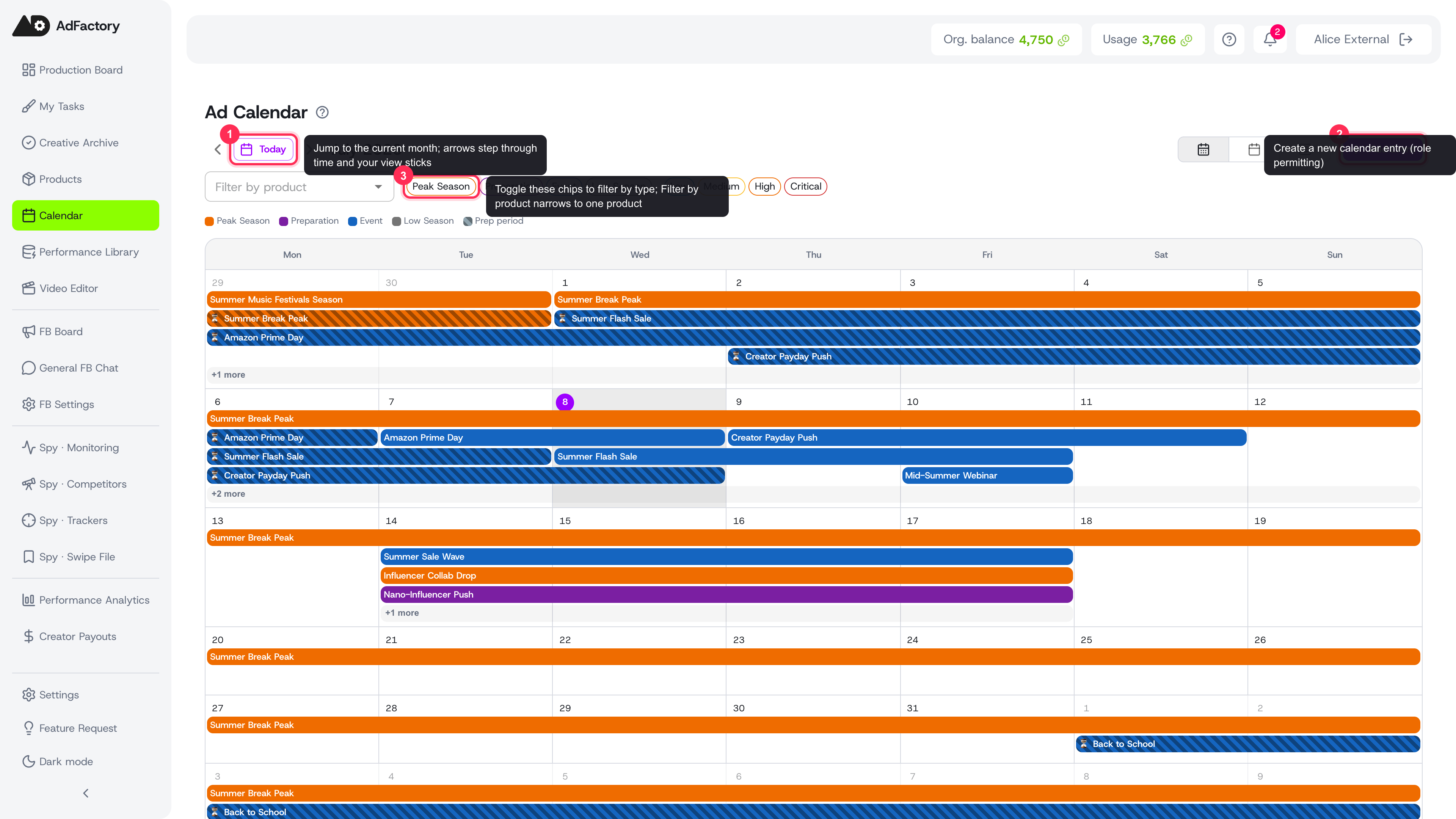Open the Production Board page

pyautogui.click(x=85, y=69)
